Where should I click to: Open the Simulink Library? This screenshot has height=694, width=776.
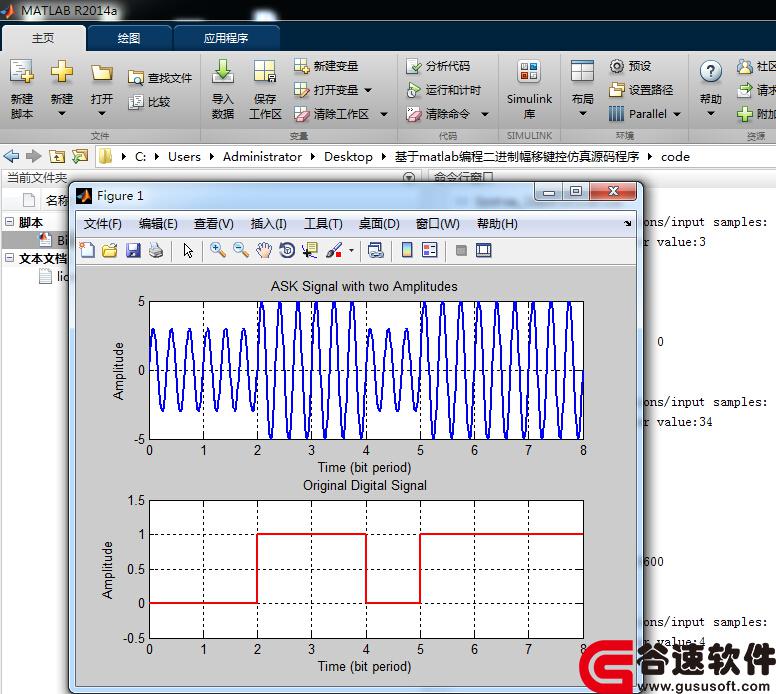(529, 90)
